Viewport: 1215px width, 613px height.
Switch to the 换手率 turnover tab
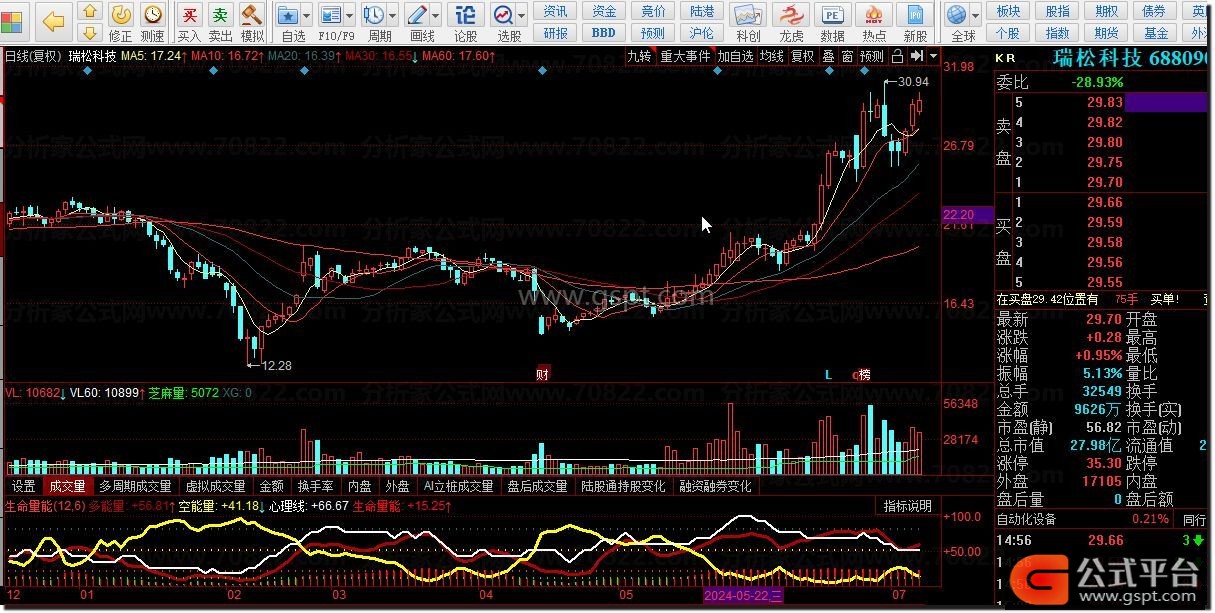click(x=315, y=486)
